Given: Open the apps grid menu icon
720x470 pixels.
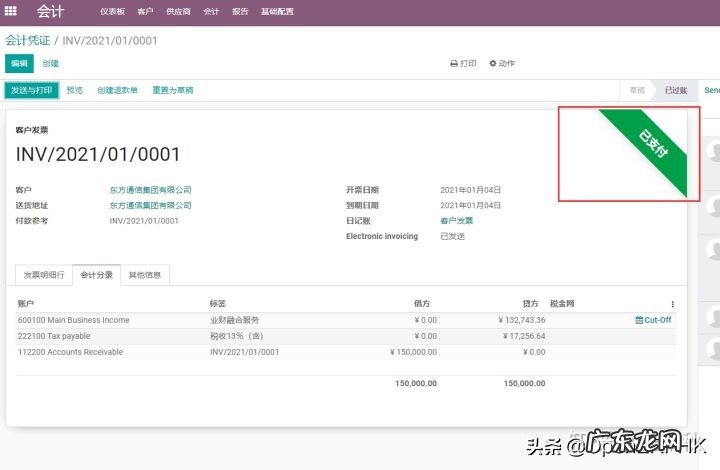Looking at the screenshot, I should pos(10,11).
